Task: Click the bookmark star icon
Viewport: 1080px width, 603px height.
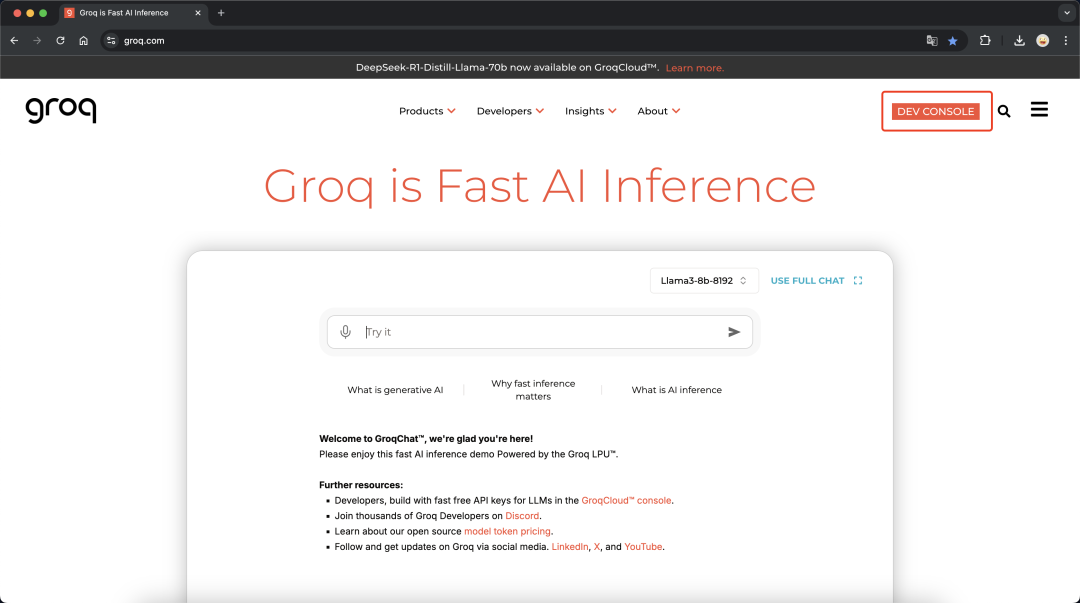Action: 953,41
